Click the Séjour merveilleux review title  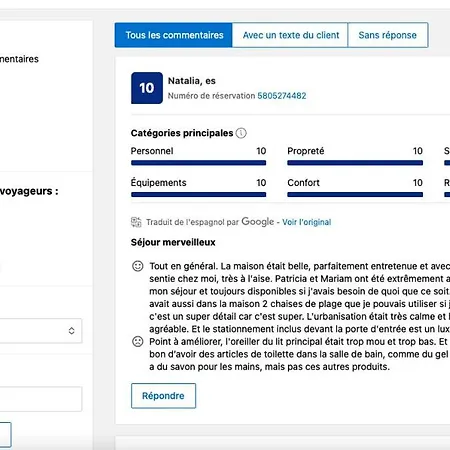(x=173, y=242)
